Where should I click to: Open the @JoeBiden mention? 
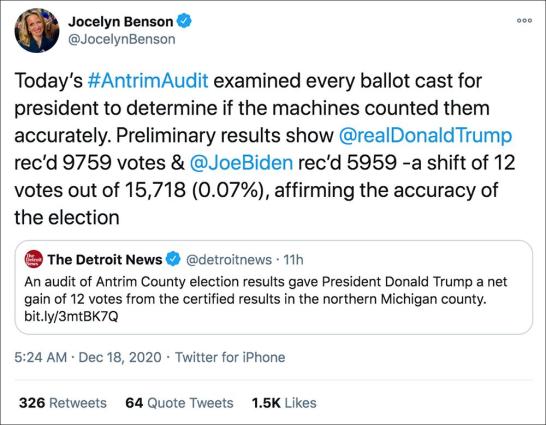(x=241, y=163)
